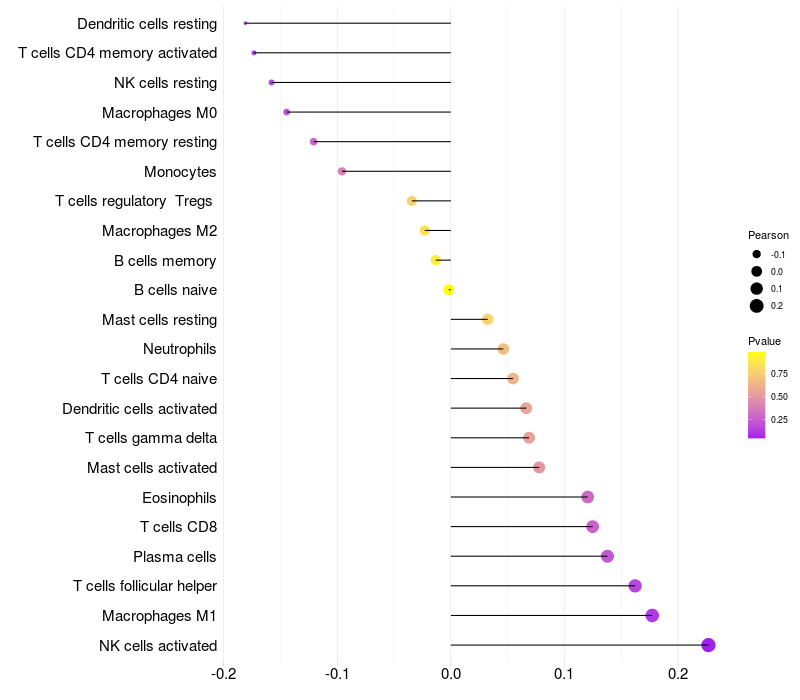Screen dimensions: 800x700
Task: Click the Pvalue legend title
Action: coord(765,341)
